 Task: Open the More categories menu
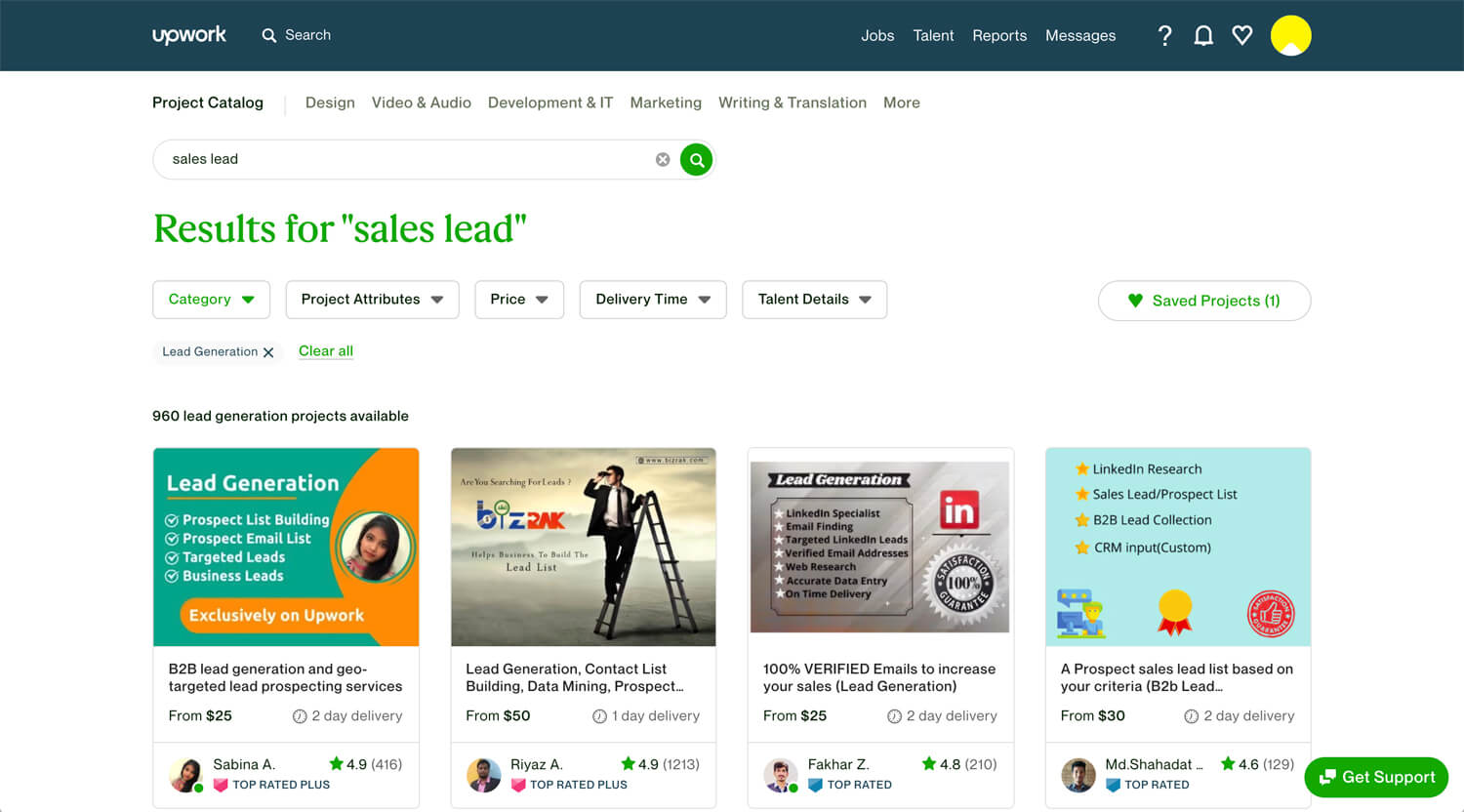click(902, 102)
